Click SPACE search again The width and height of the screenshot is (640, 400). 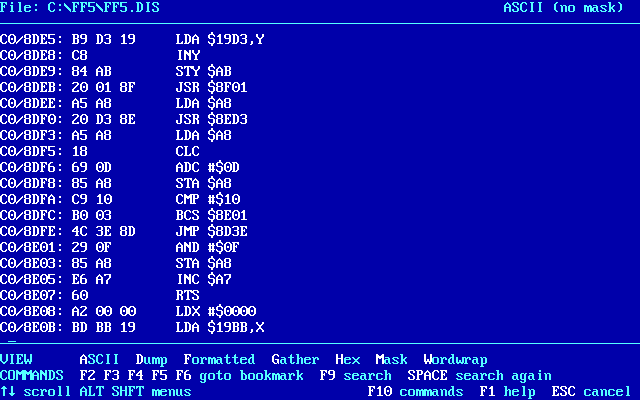click(x=479, y=375)
